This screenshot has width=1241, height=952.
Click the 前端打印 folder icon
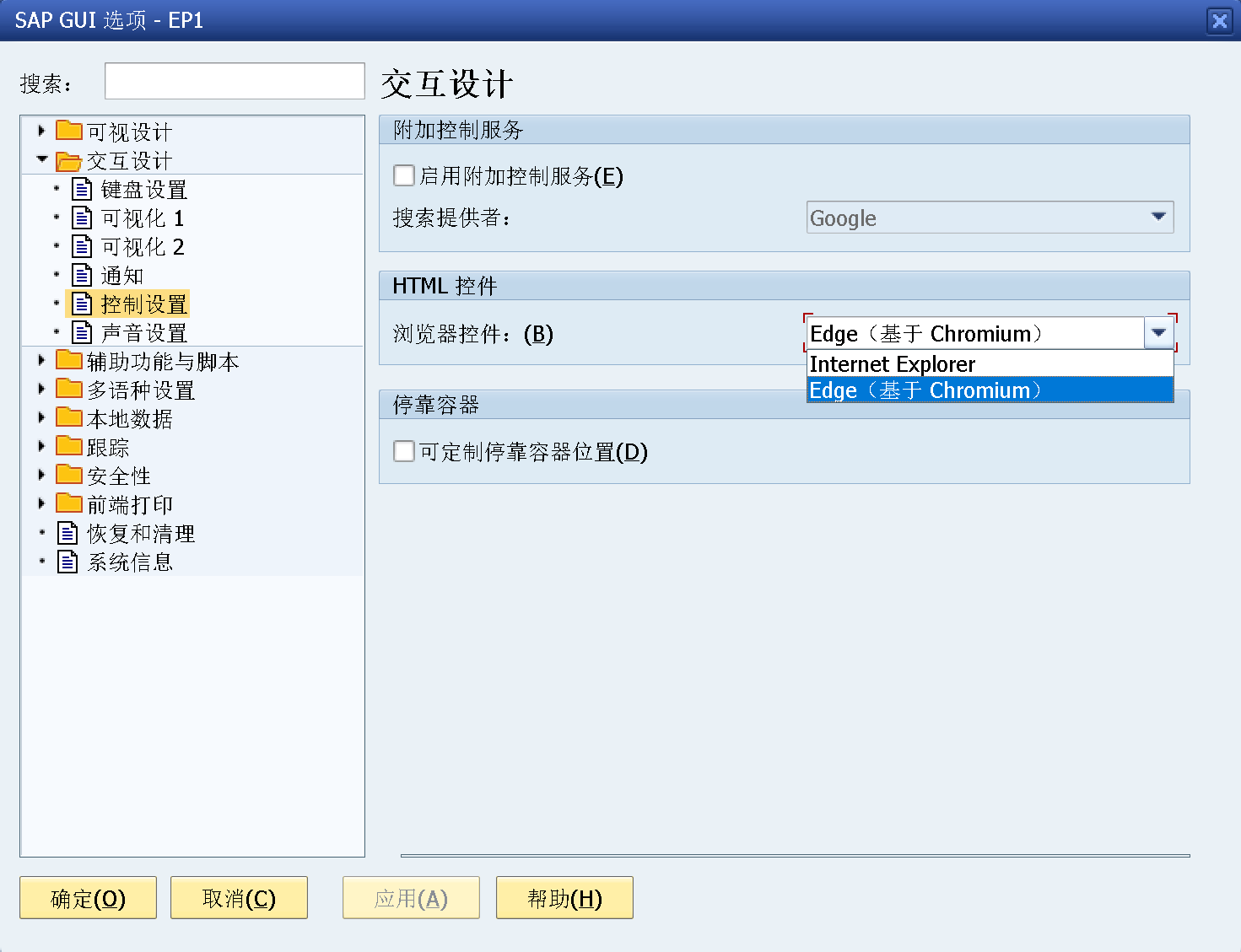click(x=70, y=503)
